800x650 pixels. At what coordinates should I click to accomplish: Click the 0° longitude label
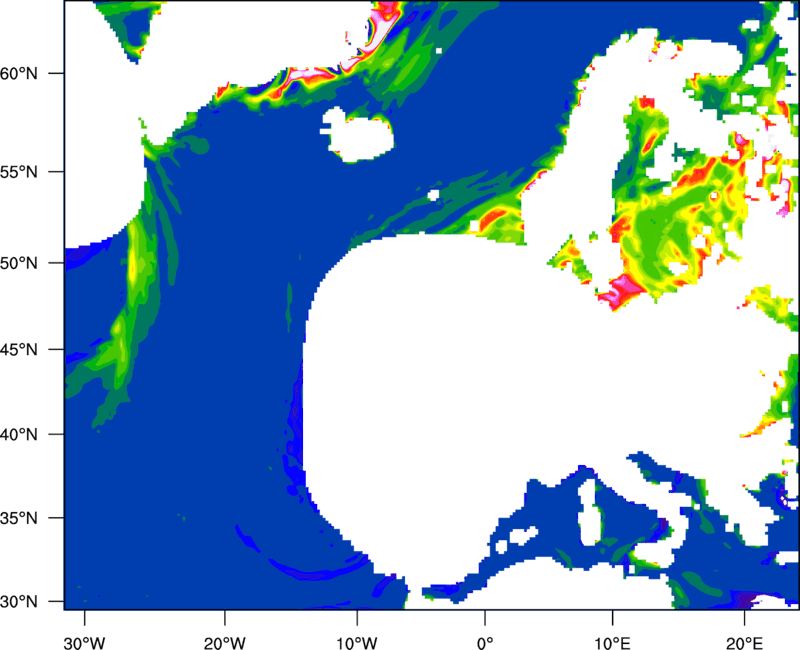485,643
